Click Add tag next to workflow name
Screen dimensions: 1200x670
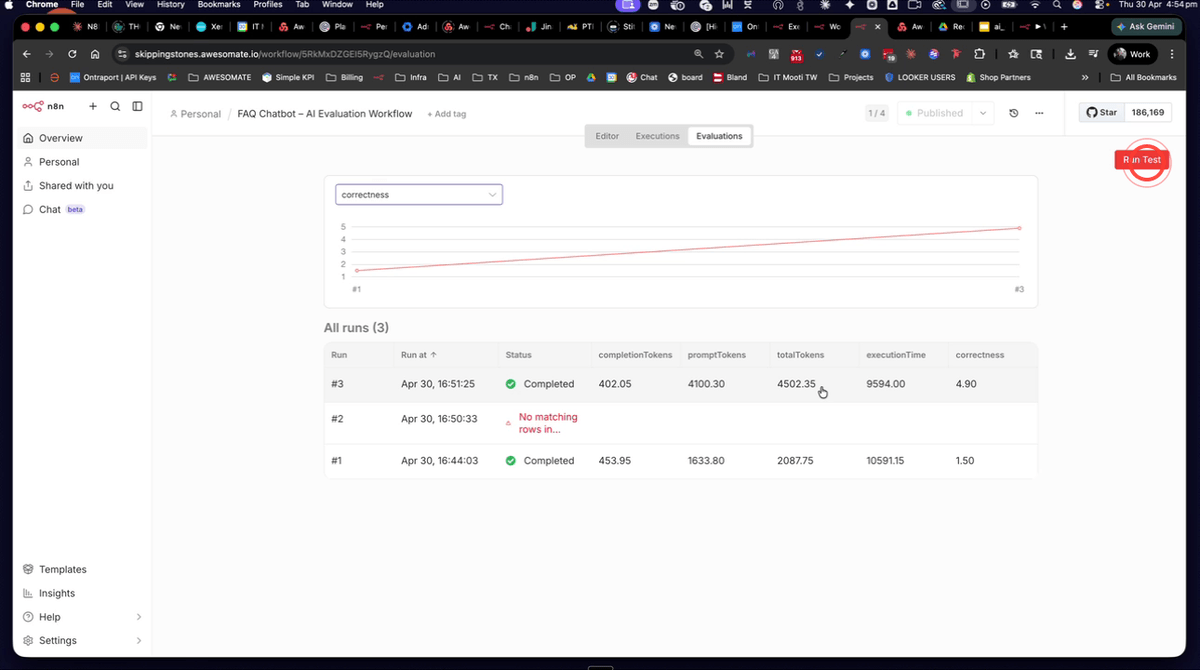447,114
